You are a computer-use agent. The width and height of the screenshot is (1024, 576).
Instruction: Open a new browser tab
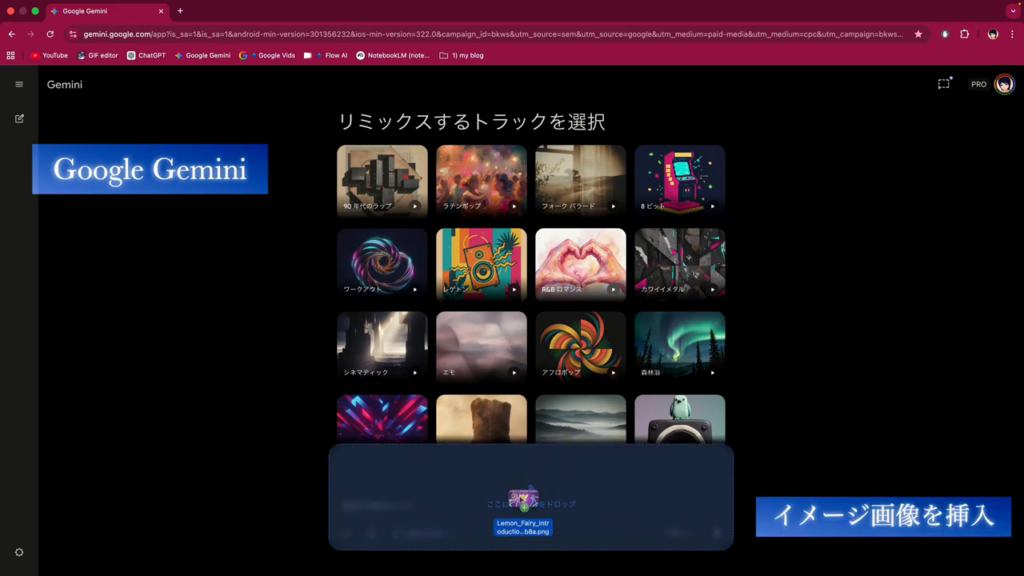click(180, 11)
